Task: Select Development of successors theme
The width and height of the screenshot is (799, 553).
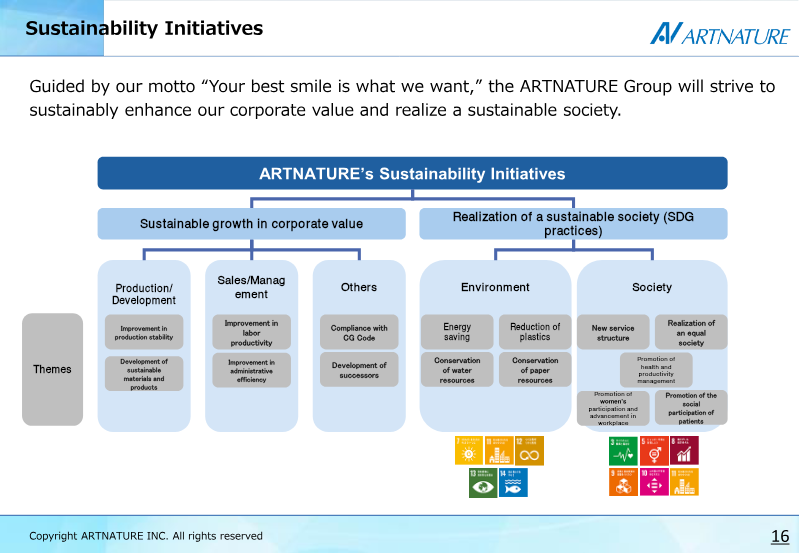Action: [359, 370]
